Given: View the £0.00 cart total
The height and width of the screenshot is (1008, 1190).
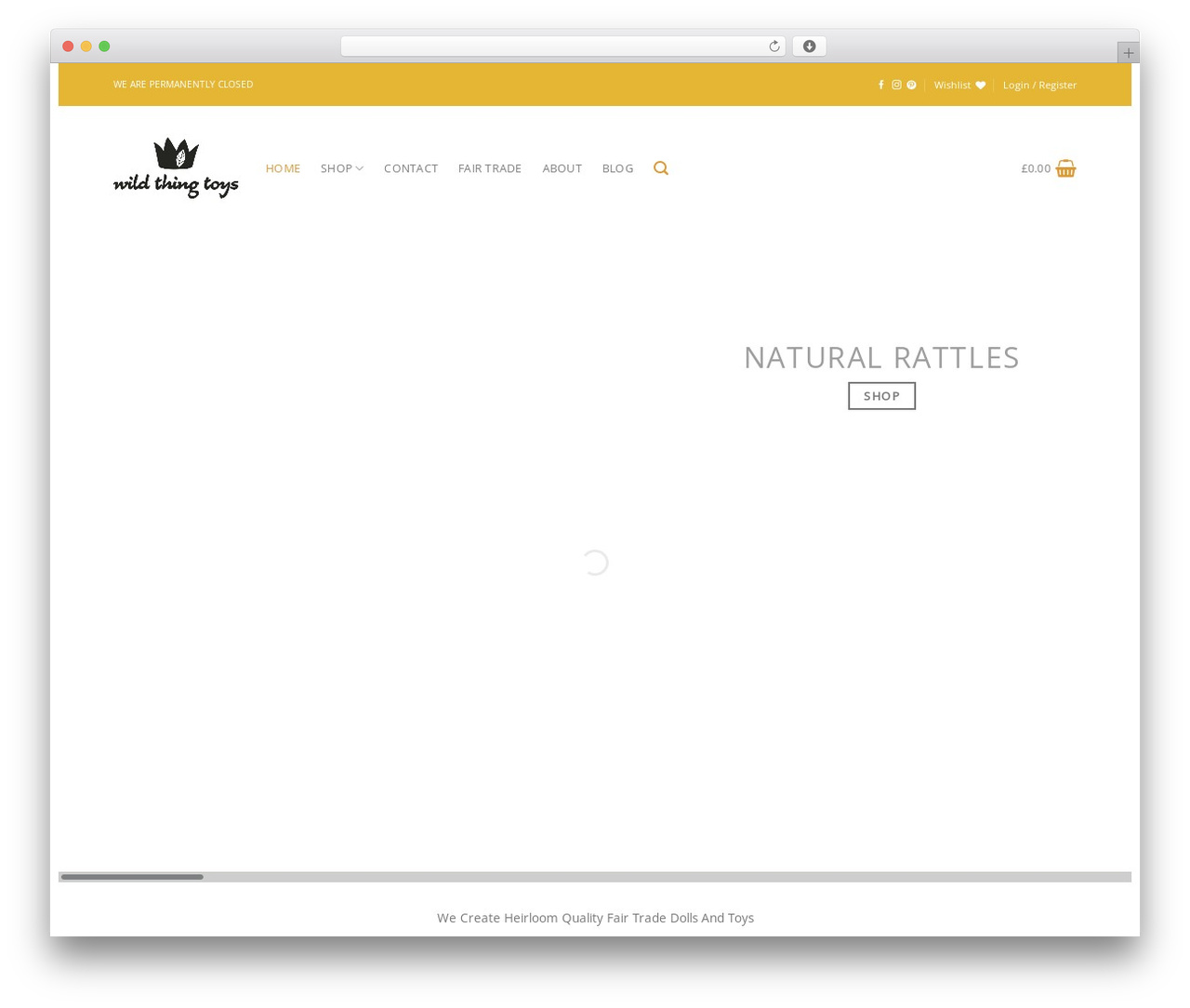Looking at the screenshot, I should 1036,168.
